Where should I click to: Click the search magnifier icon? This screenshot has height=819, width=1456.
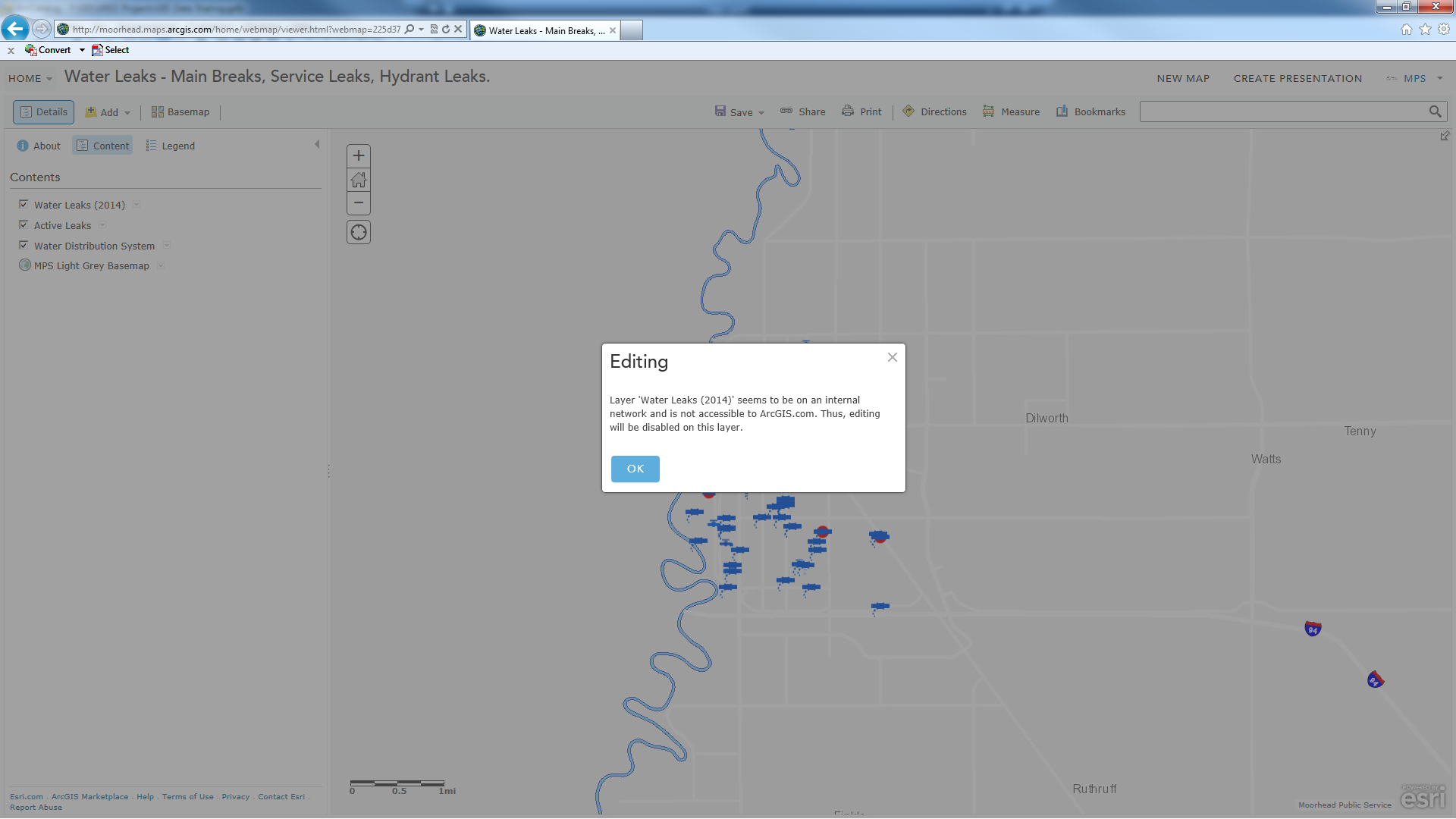1435,111
